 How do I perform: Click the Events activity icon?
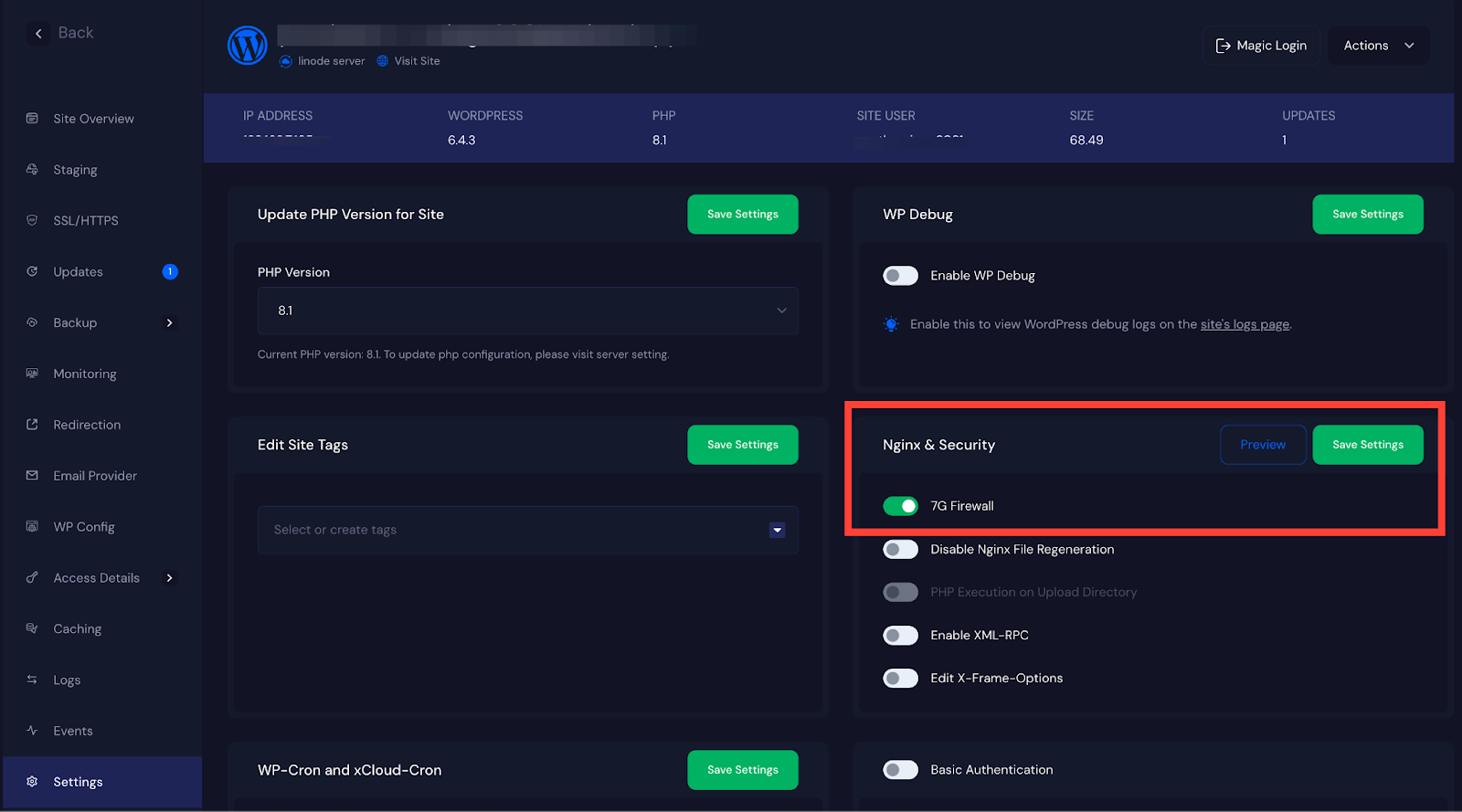coord(32,731)
